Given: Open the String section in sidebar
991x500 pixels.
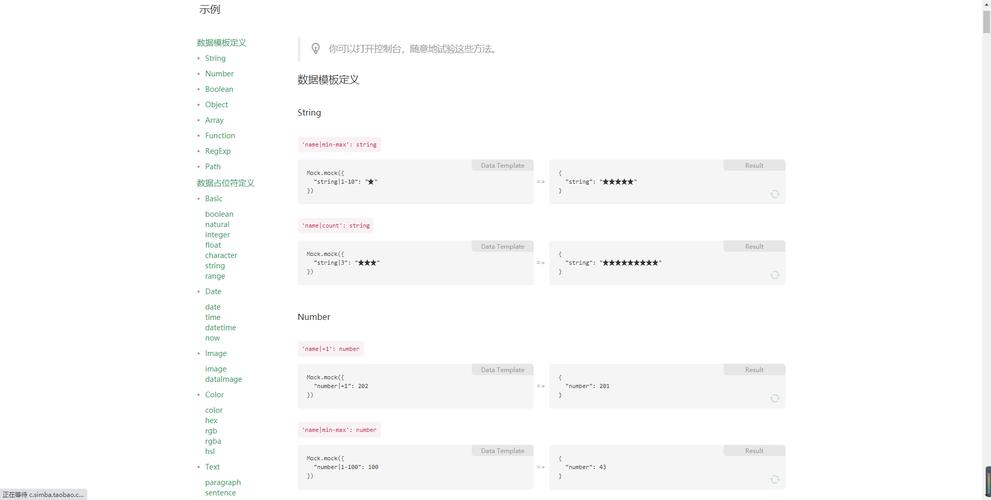Looking at the screenshot, I should tap(215, 58).
